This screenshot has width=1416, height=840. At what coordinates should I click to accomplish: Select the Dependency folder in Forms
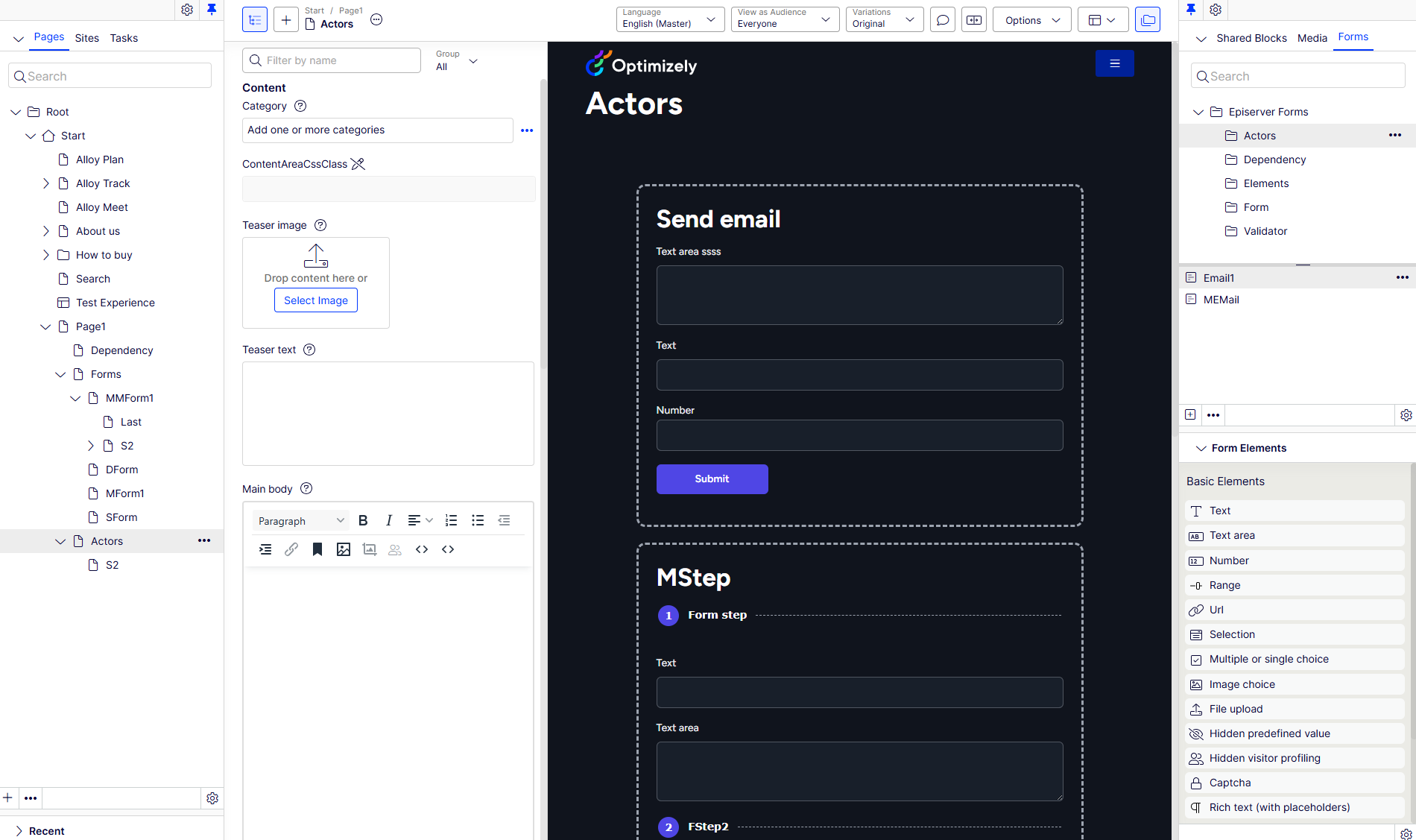1274,160
